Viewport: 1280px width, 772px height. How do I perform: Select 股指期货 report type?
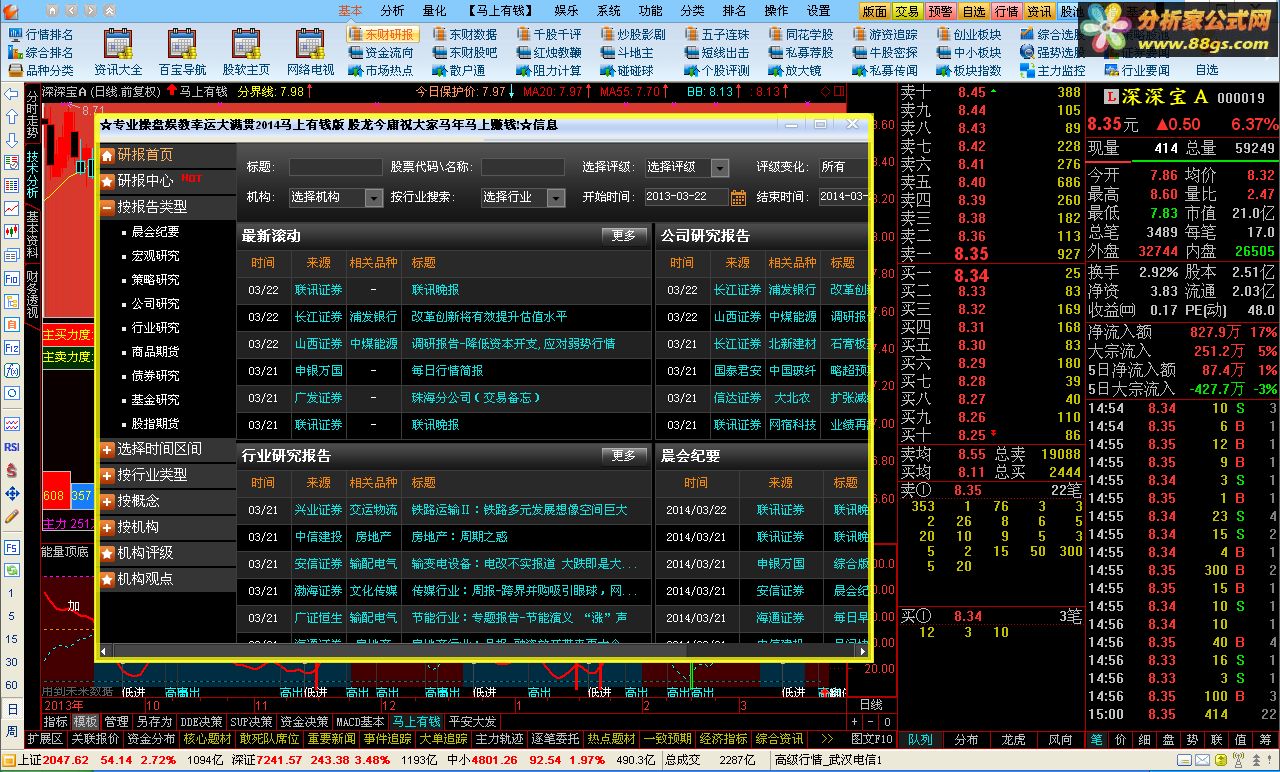tap(156, 424)
